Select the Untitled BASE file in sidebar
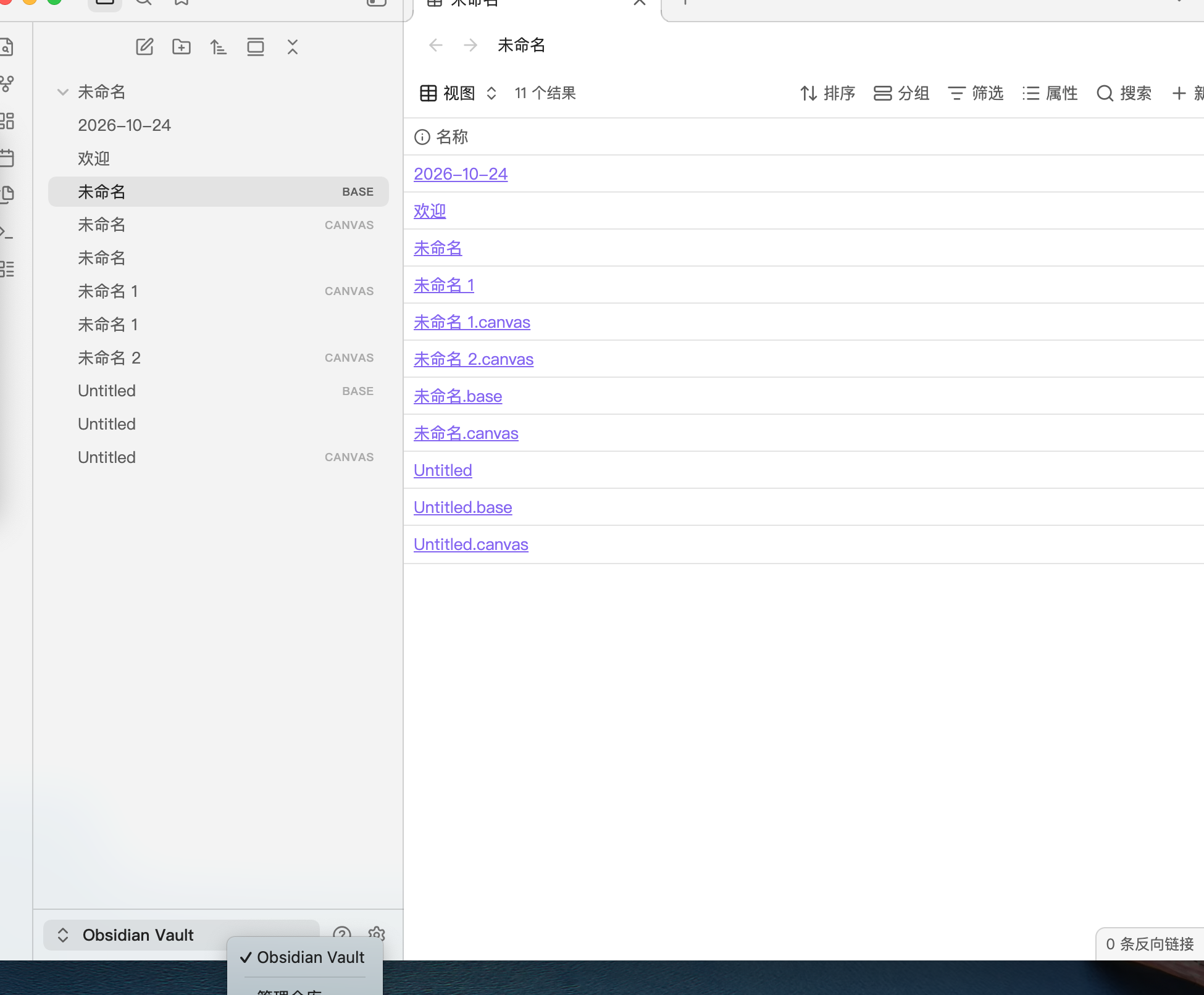 pos(219,391)
